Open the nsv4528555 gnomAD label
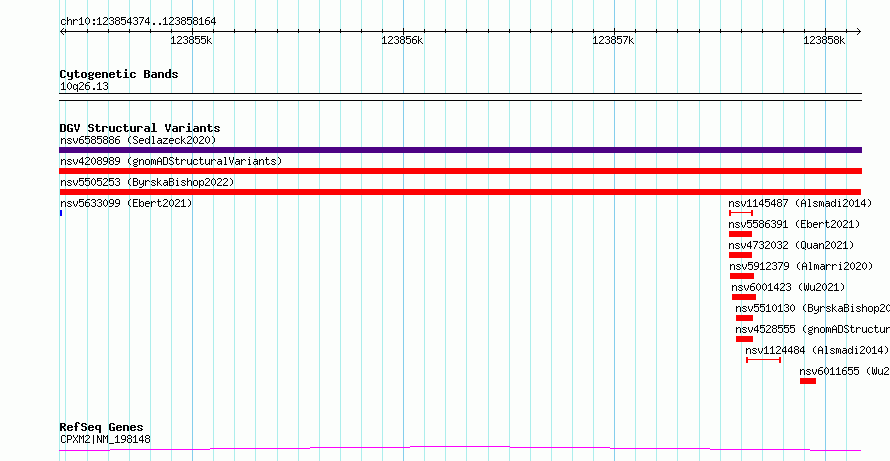 click(x=813, y=329)
